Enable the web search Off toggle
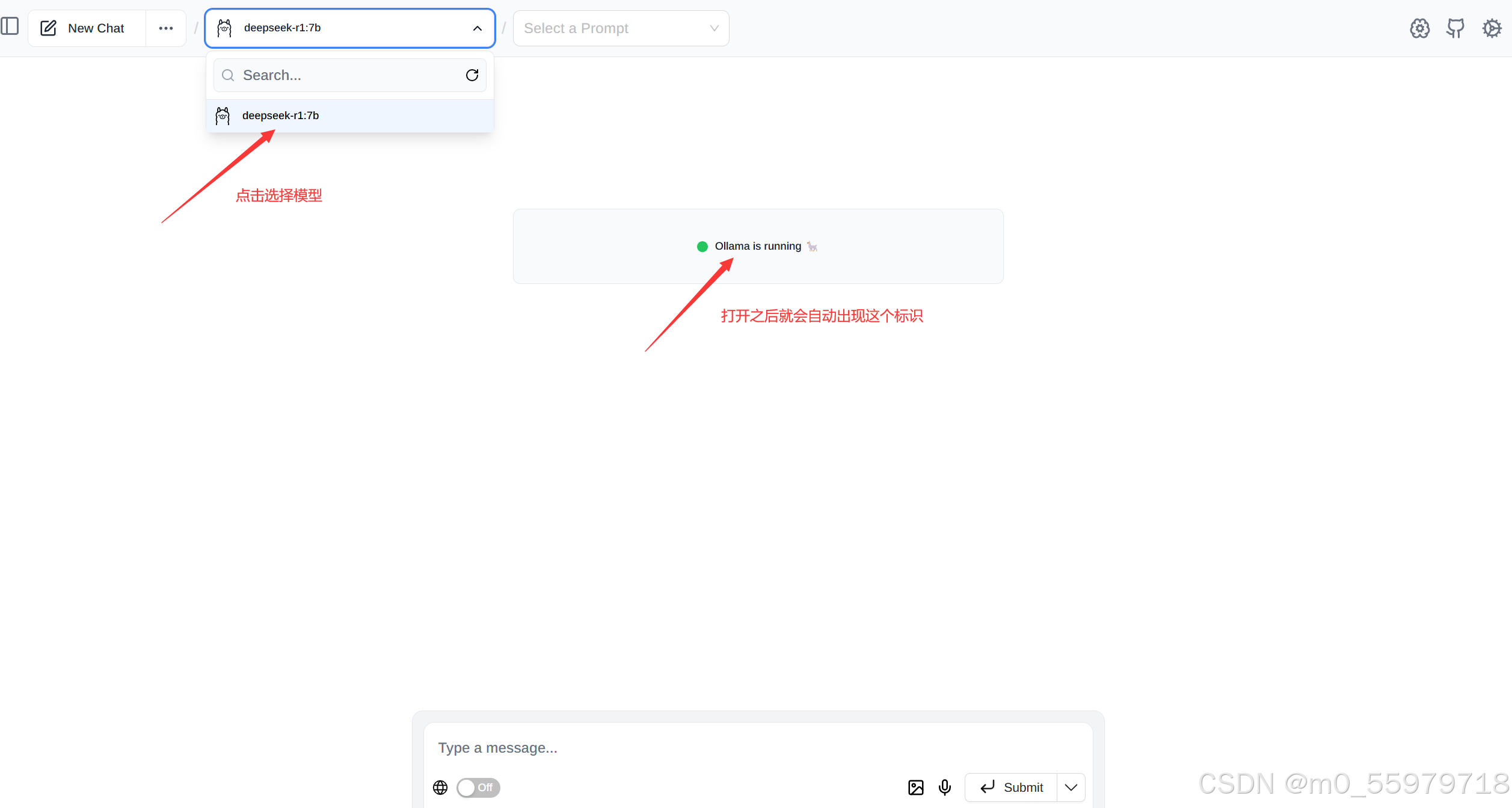Image resolution: width=1512 pixels, height=808 pixels. pyautogui.click(x=478, y=788)
